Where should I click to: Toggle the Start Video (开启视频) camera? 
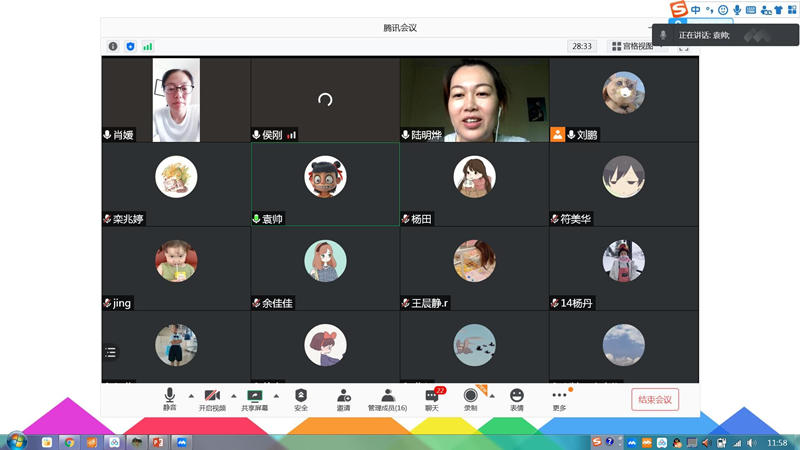click(212, 399)
